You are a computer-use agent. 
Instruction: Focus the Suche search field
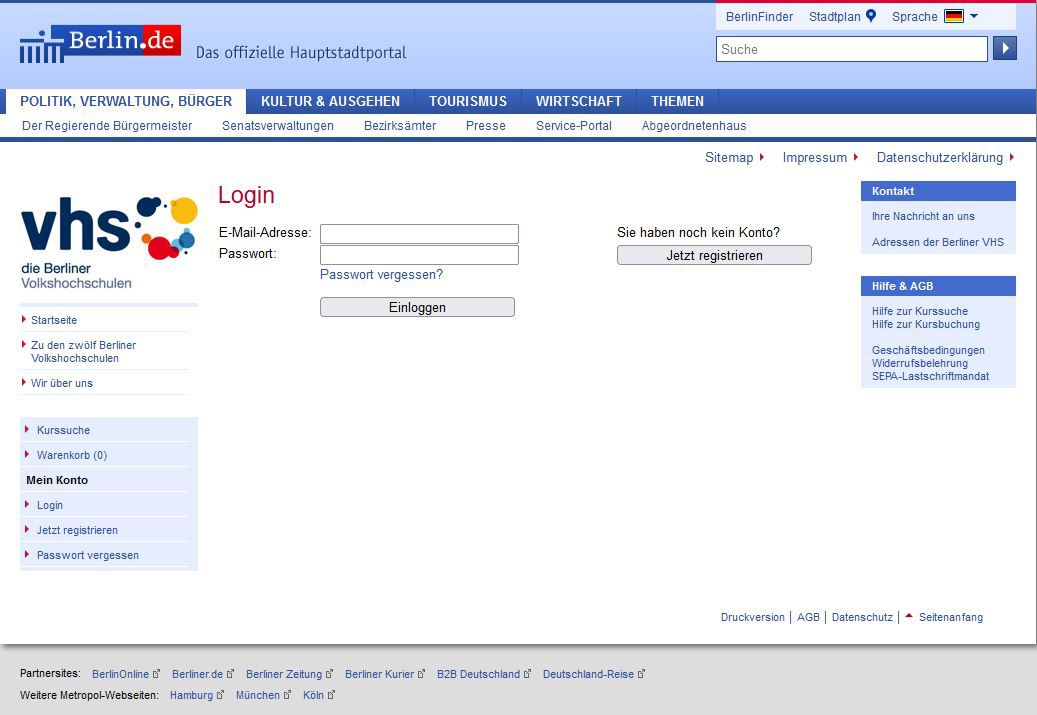[x=852, y=49]
